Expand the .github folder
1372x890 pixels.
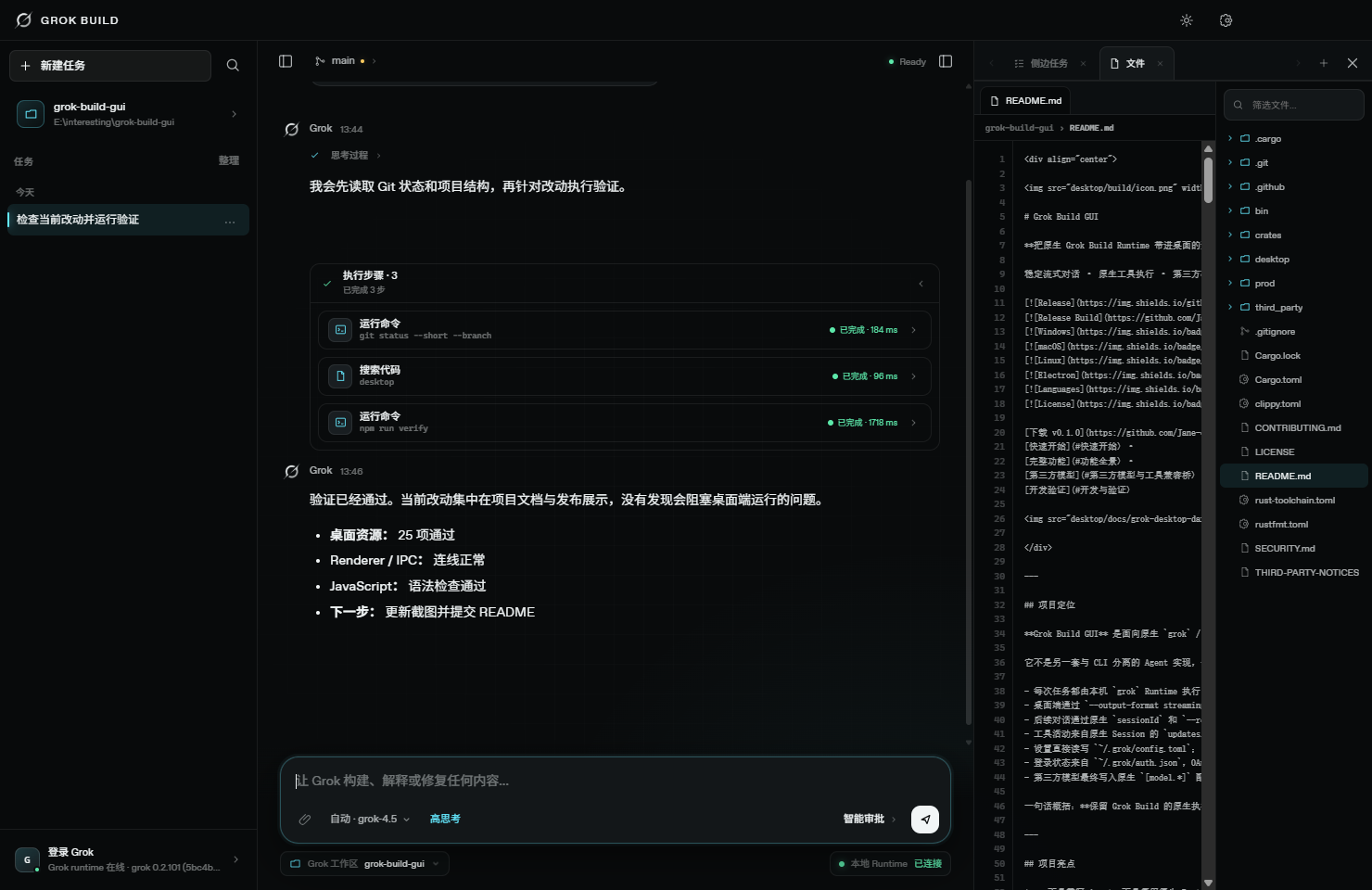point(1230,187)
